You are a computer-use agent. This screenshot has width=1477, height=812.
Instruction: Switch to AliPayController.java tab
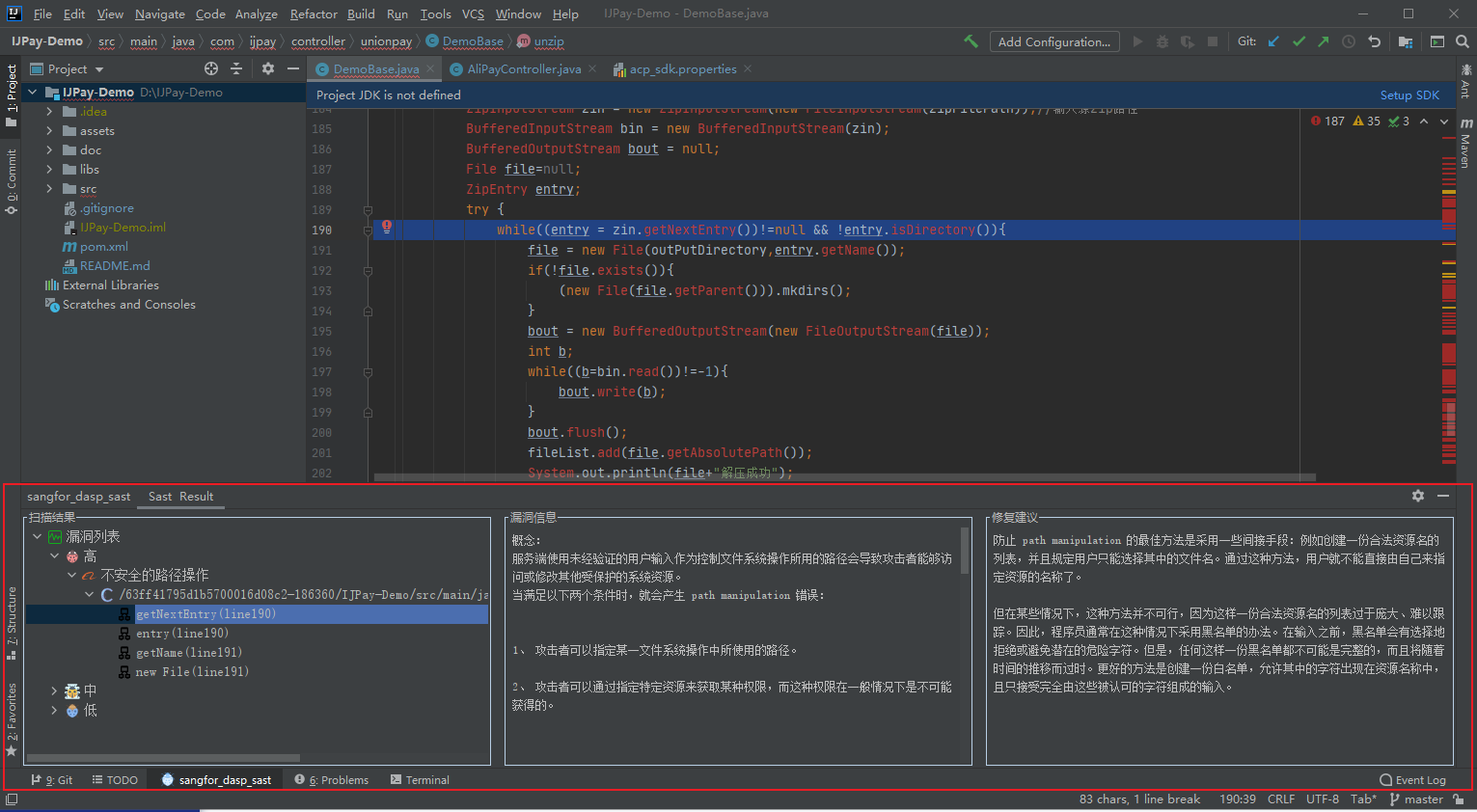pyautogui.click(x=524, y=68)
